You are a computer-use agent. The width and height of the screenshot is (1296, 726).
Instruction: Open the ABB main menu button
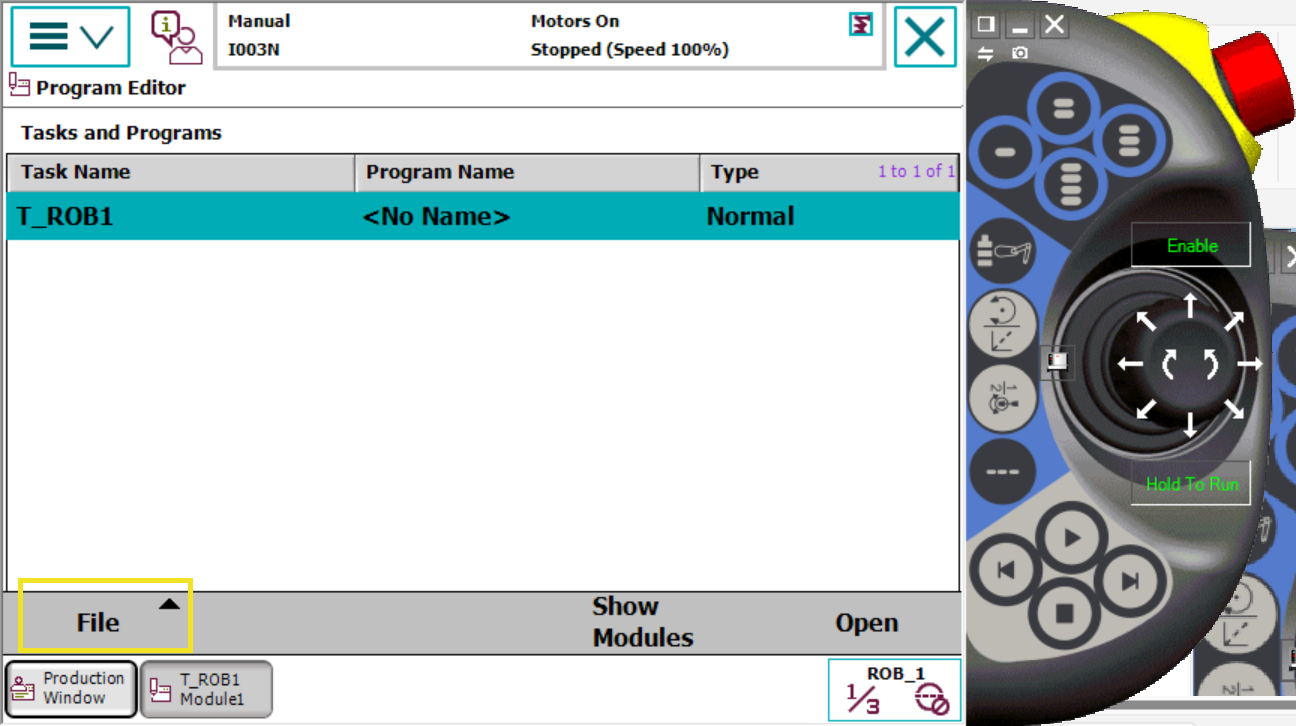coord(70,37)
